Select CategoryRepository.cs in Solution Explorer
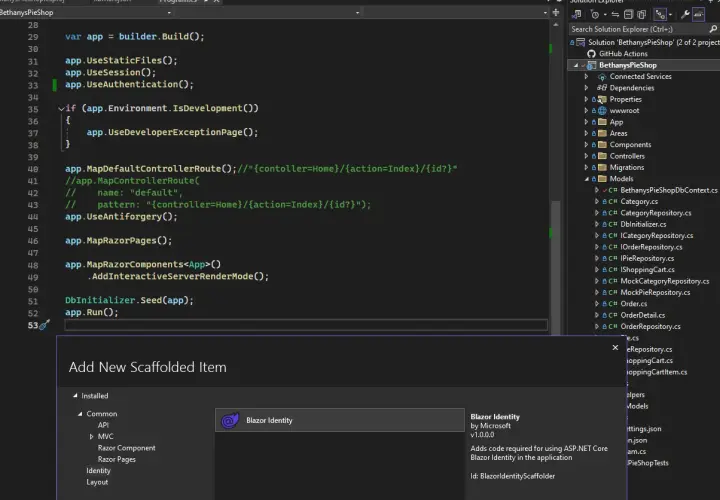The width and height of the screenshot is (720, 500). 656,213
